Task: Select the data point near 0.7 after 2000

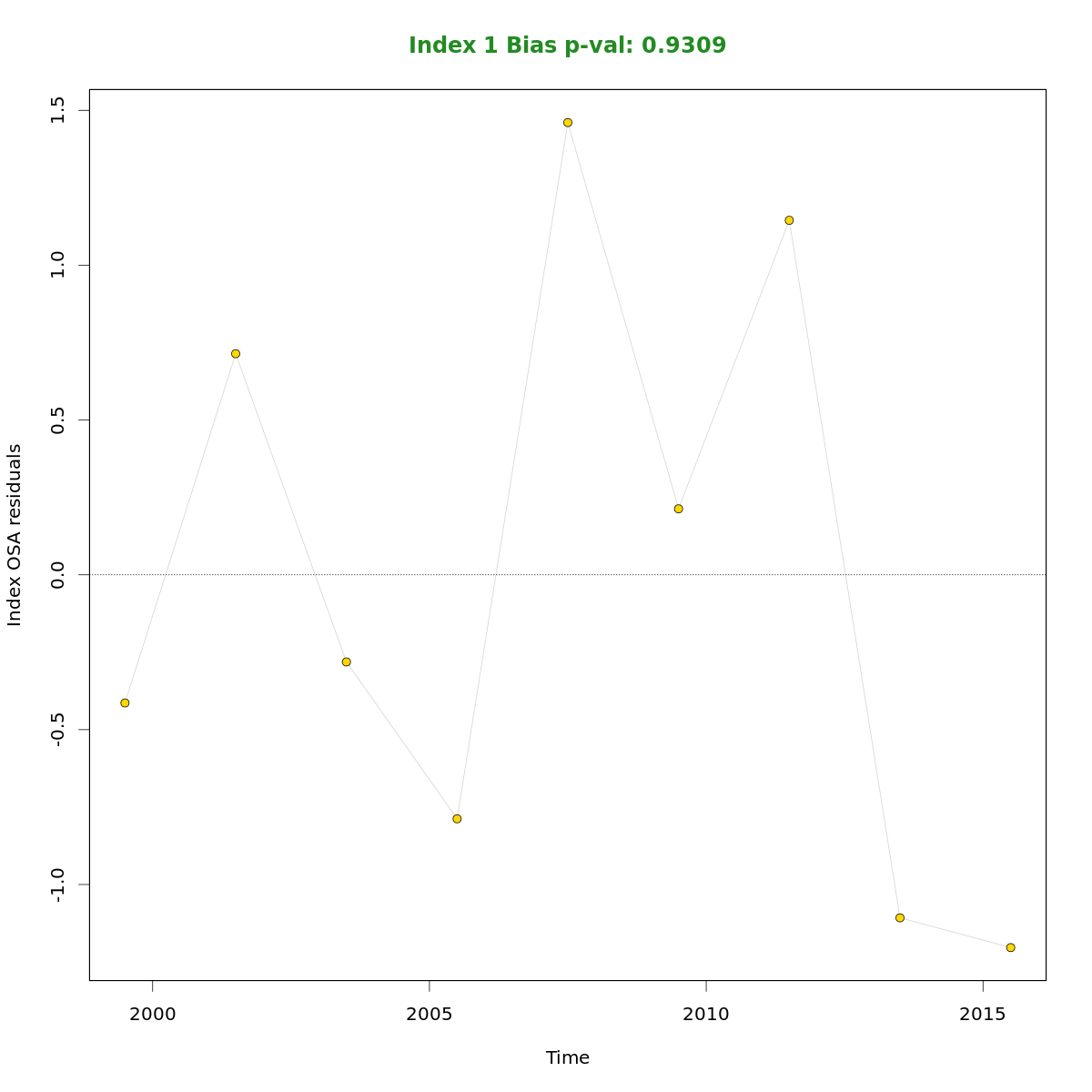Action: tap(236, 353)
